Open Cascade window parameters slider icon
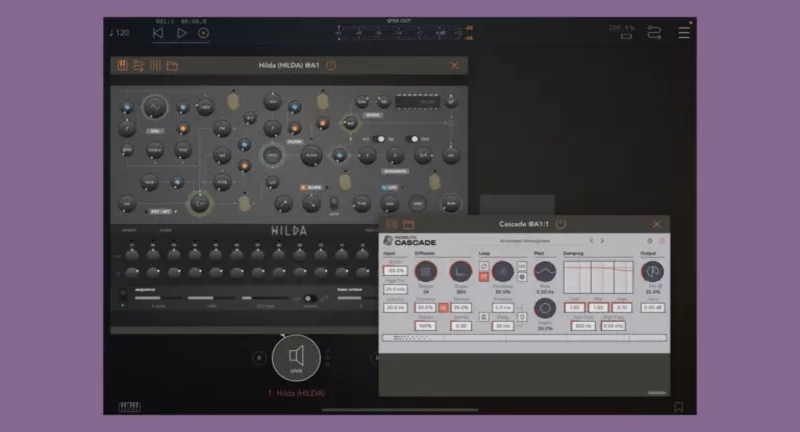The width and height of the screenshot is (800, 432). click(391, 224)
